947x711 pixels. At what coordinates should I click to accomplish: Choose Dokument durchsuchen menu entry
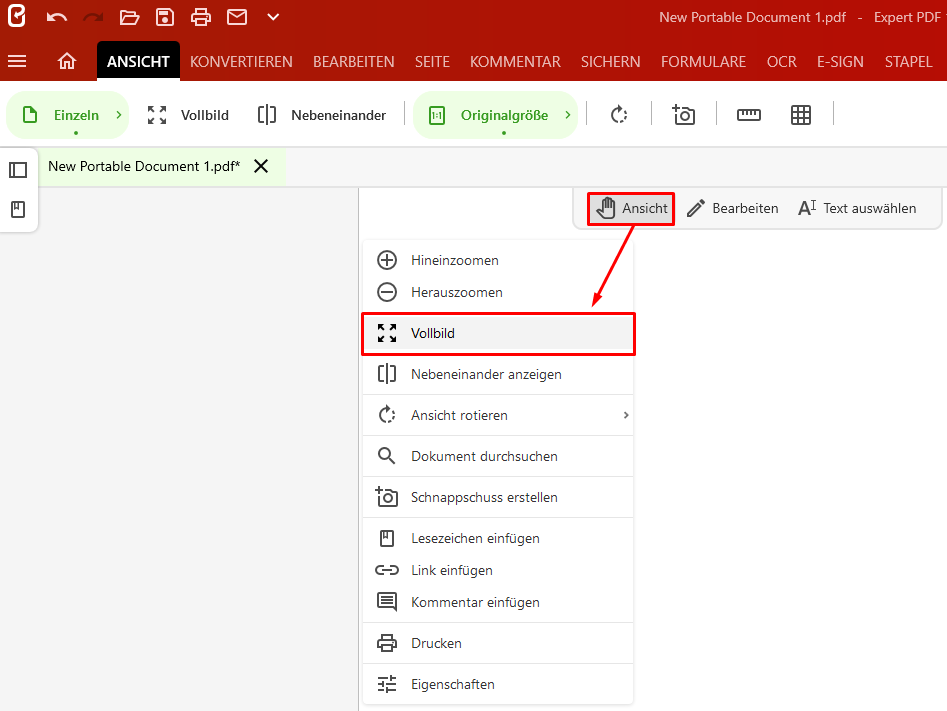click(498, 456)
